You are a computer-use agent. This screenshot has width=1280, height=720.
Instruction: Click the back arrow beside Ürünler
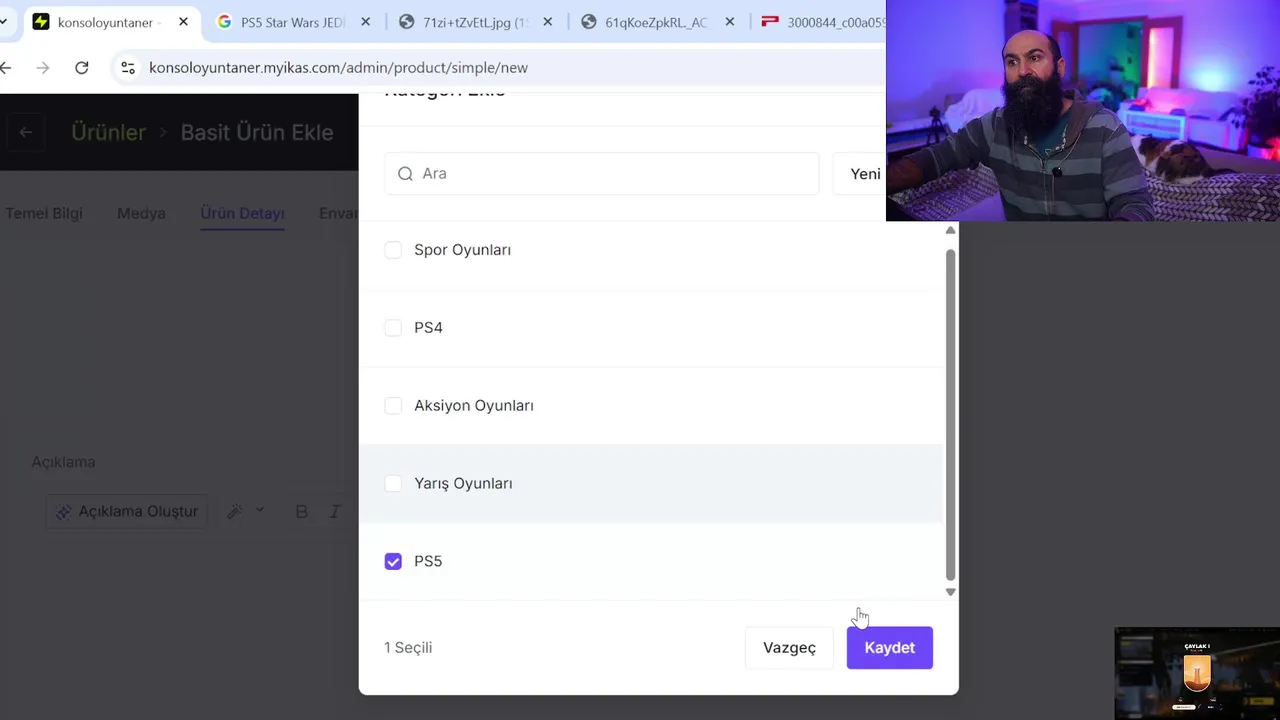point(26,132)
